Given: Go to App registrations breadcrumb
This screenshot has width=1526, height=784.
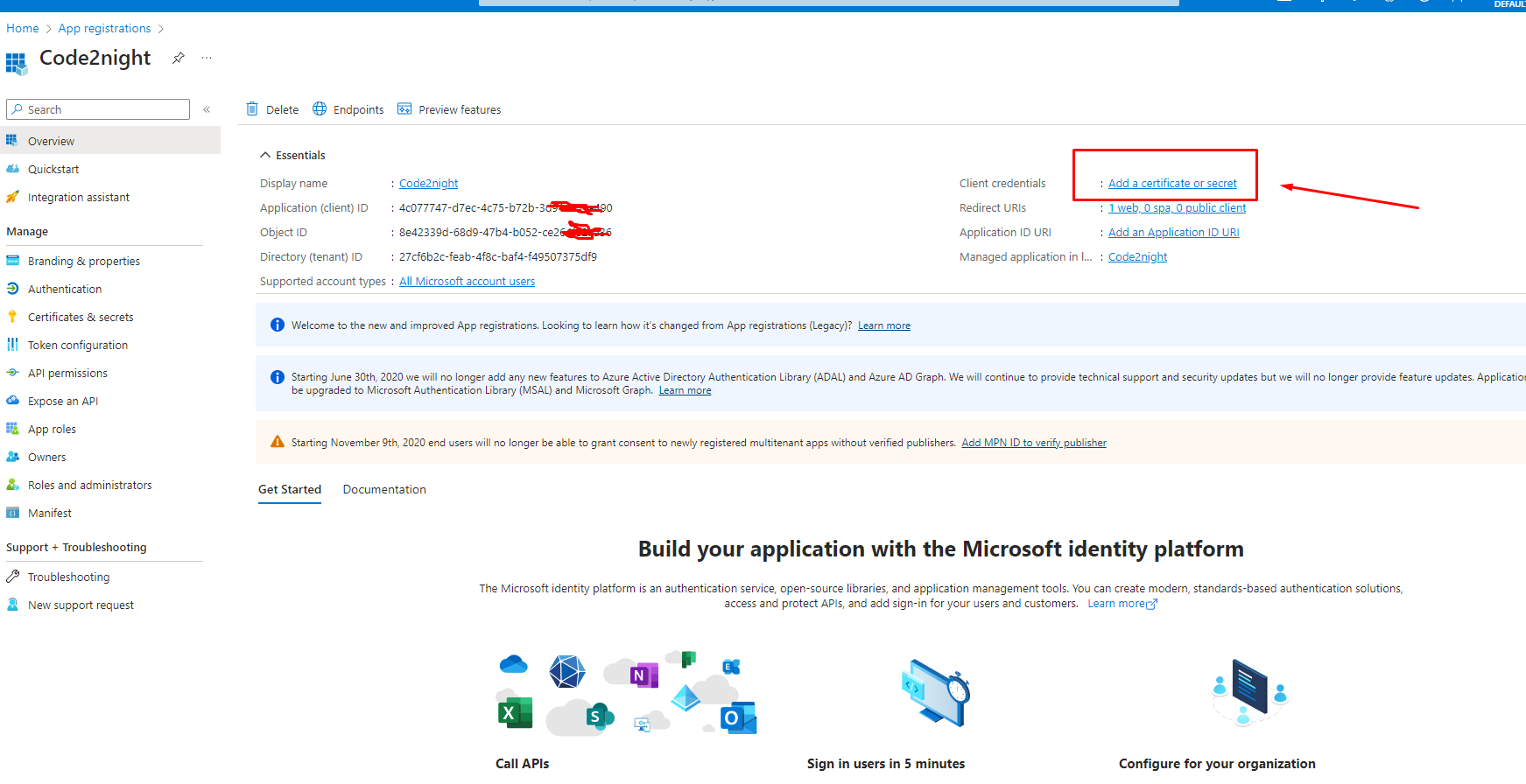Looking at the screenshot, I should pos(104,28).
